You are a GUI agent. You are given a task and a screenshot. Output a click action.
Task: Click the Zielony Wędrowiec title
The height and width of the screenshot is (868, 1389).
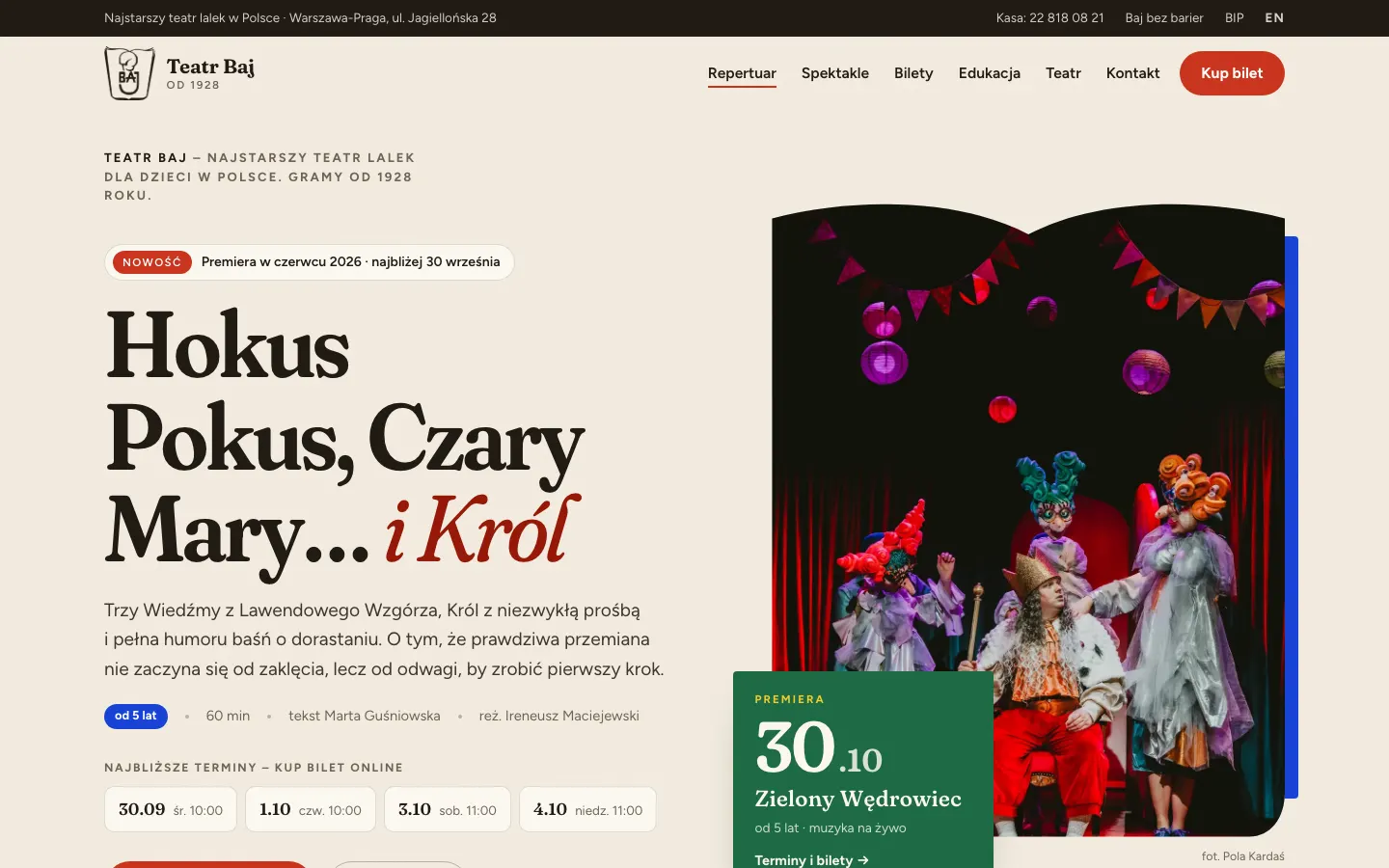(858, 799)
